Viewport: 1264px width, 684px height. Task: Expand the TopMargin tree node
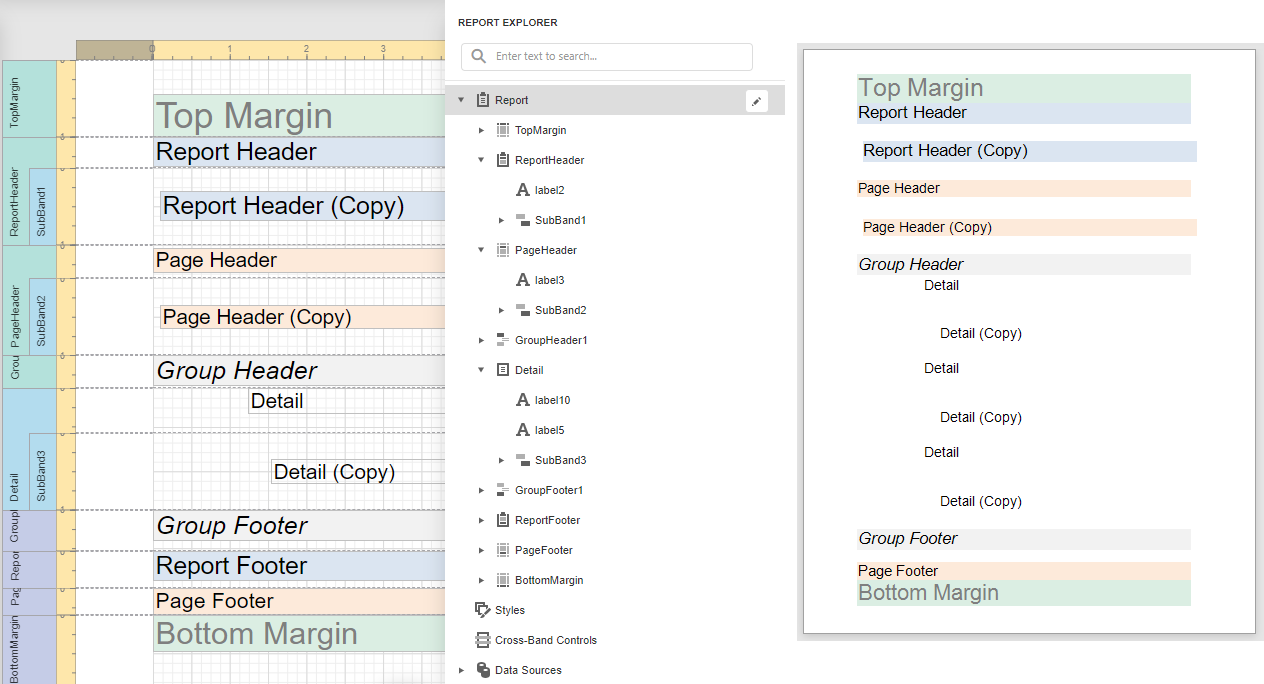coord(481,130)
